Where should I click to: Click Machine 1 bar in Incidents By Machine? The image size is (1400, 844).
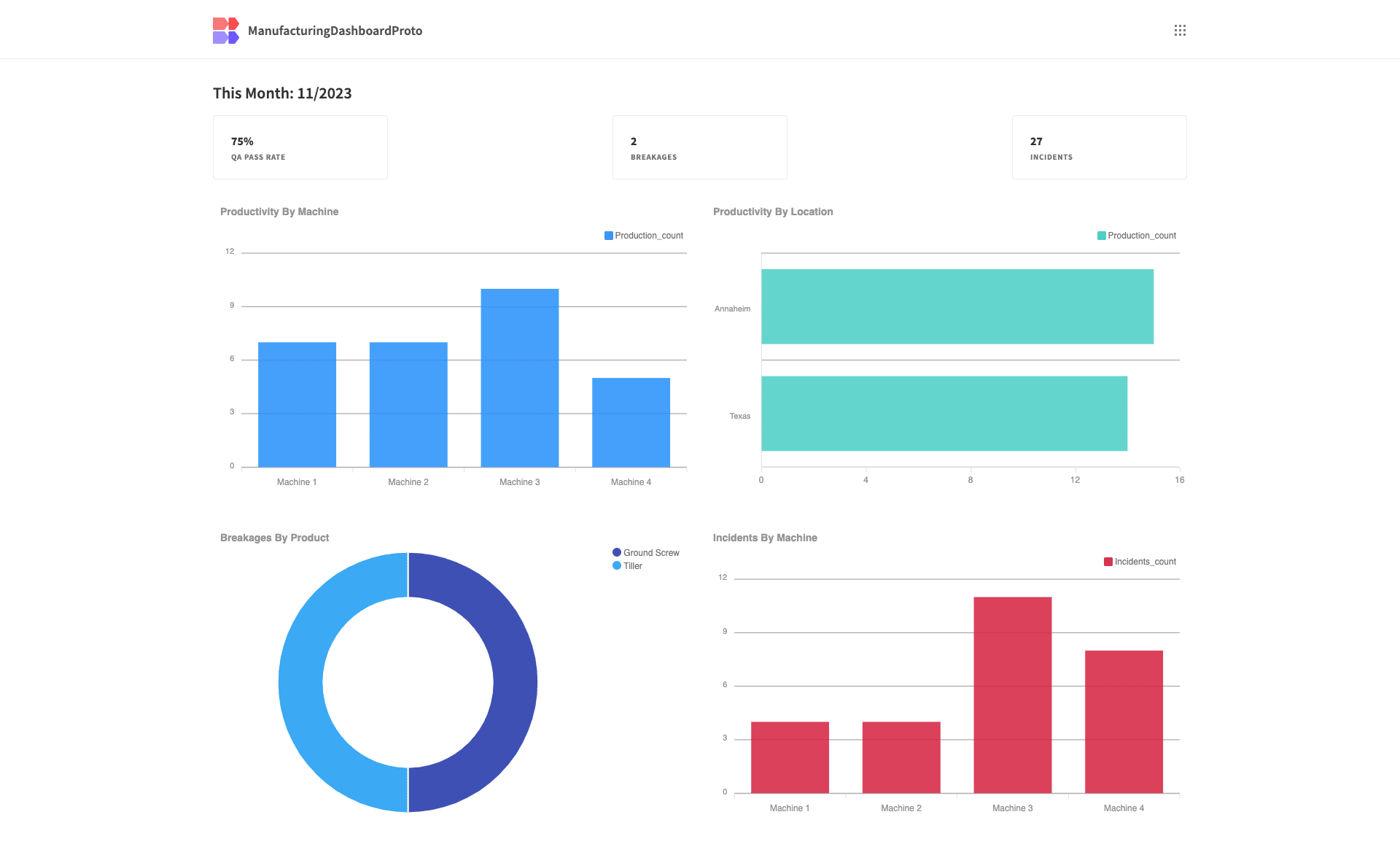[x=790, y=757]
